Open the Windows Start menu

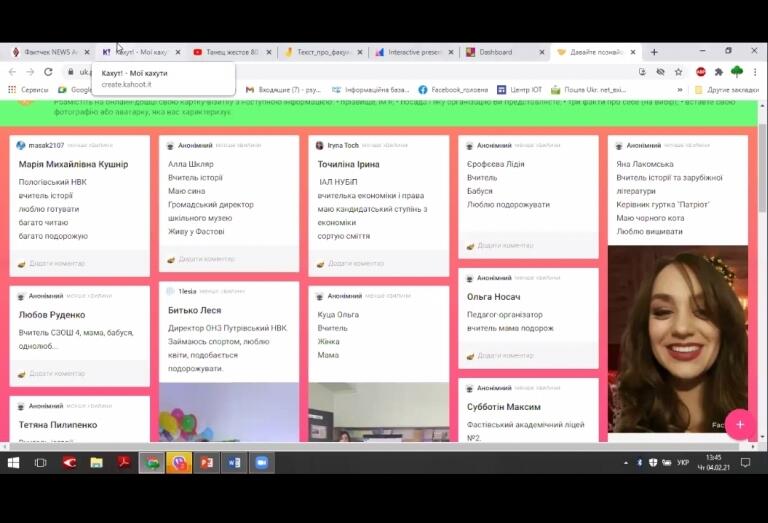[x=13, y=463]
